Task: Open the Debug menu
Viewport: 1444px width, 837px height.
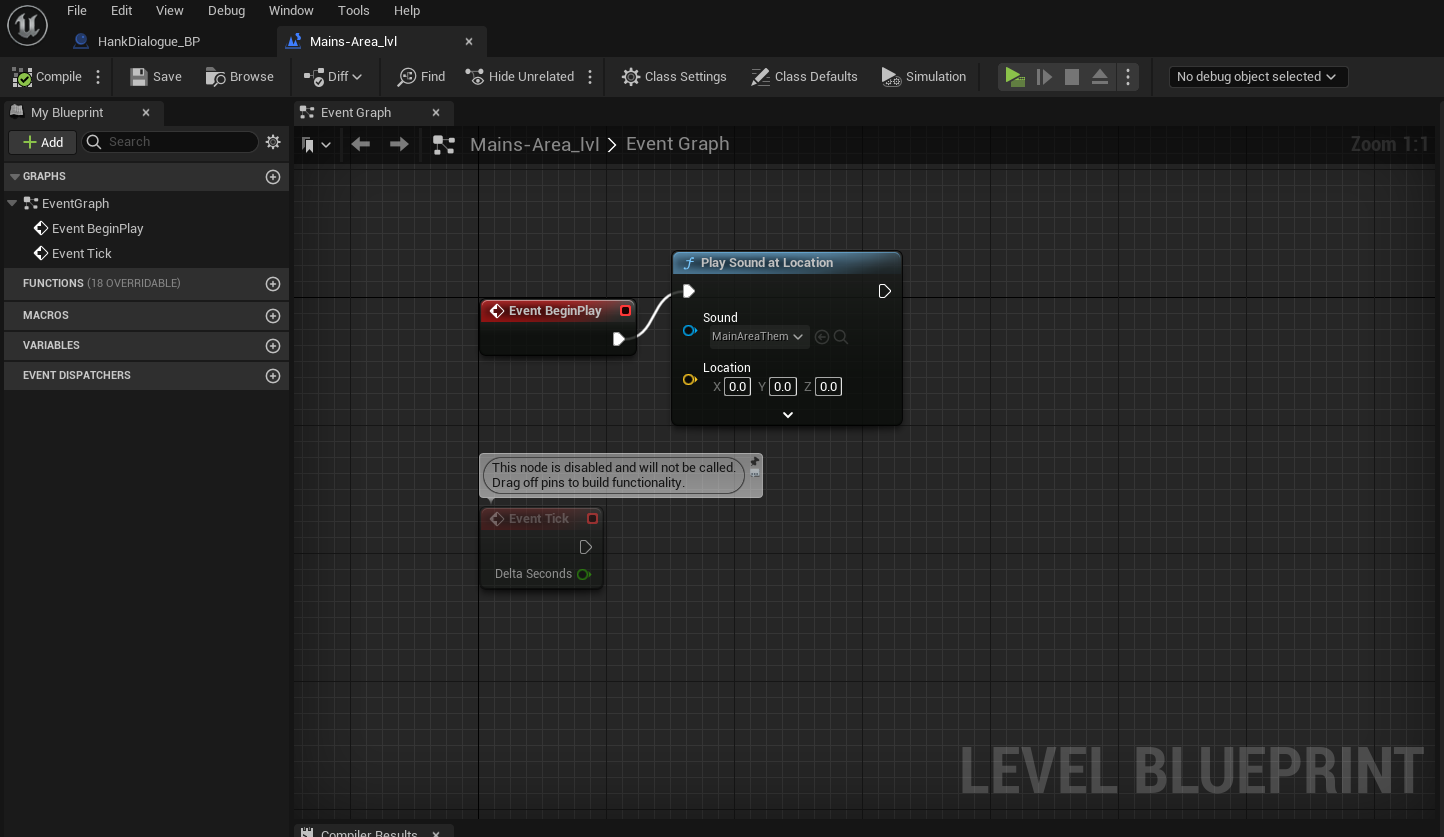Action: [x=226, y=10]
